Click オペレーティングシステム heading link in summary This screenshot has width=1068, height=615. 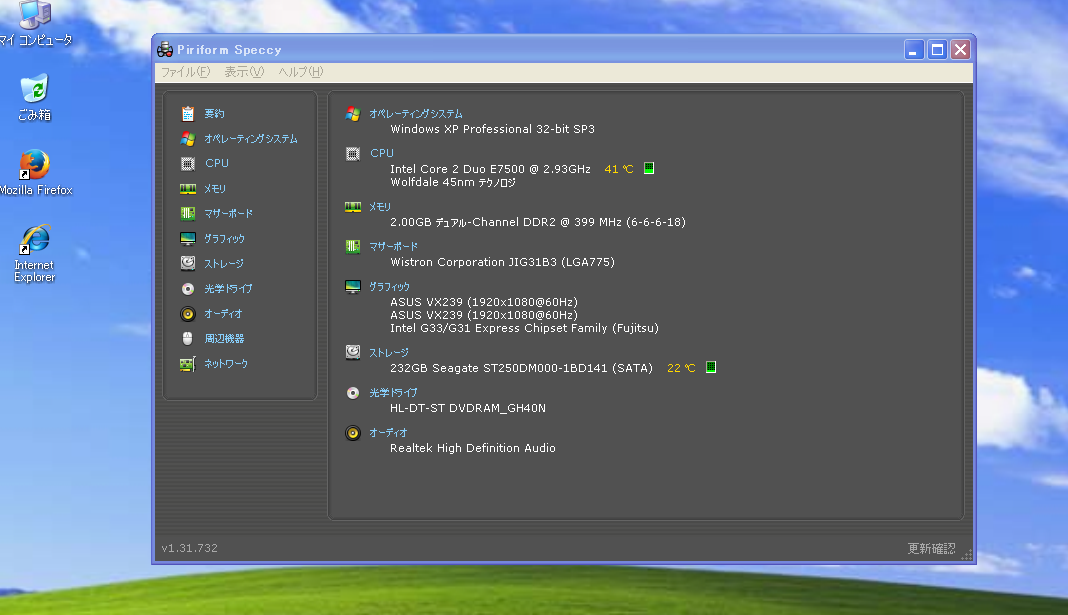(416, 114)
